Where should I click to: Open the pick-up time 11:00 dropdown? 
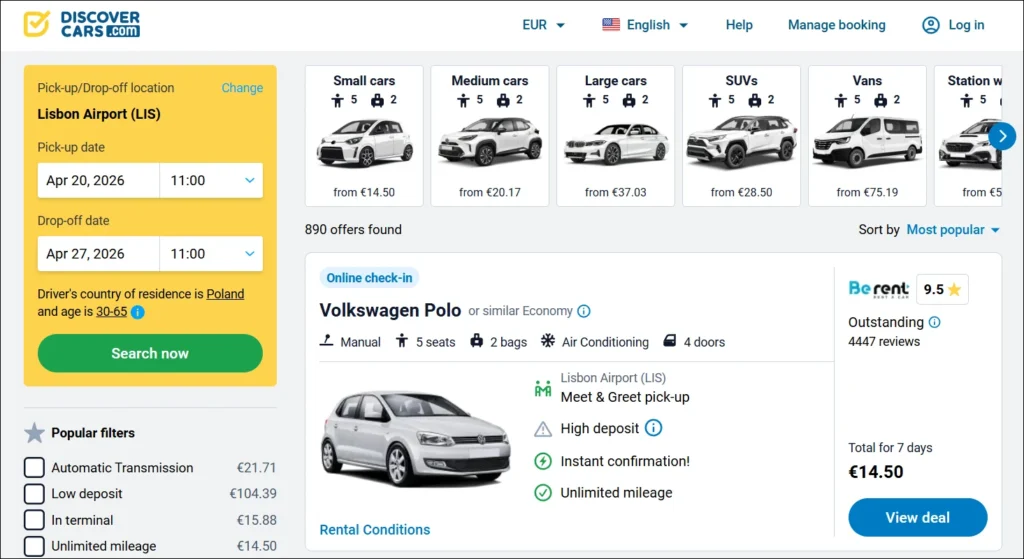(212, 180)
